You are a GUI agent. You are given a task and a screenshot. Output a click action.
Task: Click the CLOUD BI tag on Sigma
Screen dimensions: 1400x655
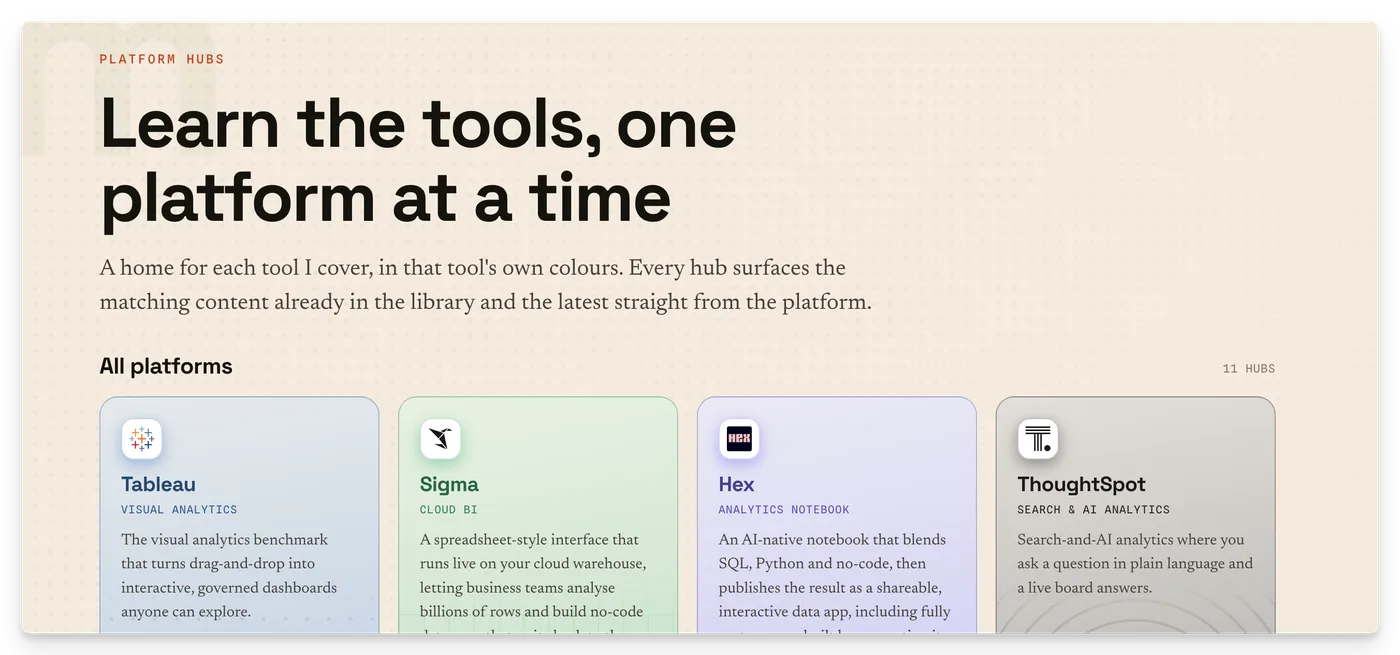449,510
